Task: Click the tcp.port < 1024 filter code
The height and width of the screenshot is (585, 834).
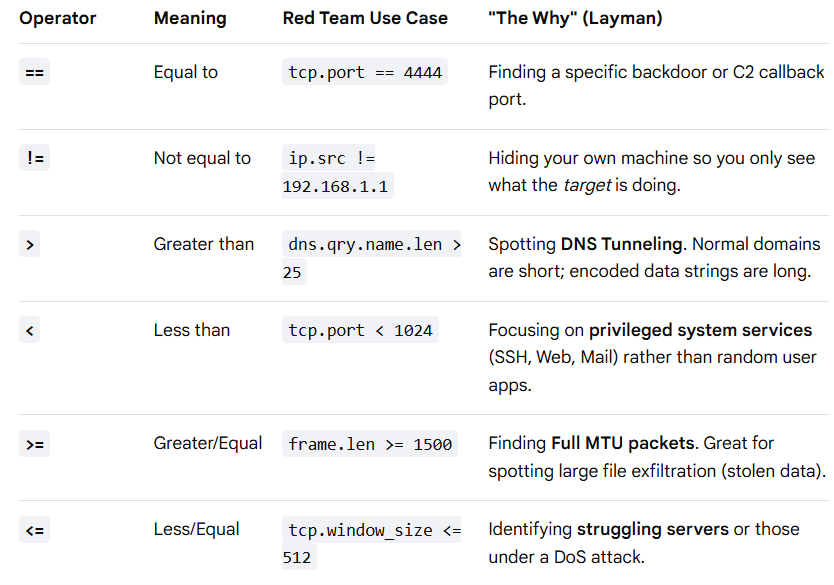Action: 361,330
